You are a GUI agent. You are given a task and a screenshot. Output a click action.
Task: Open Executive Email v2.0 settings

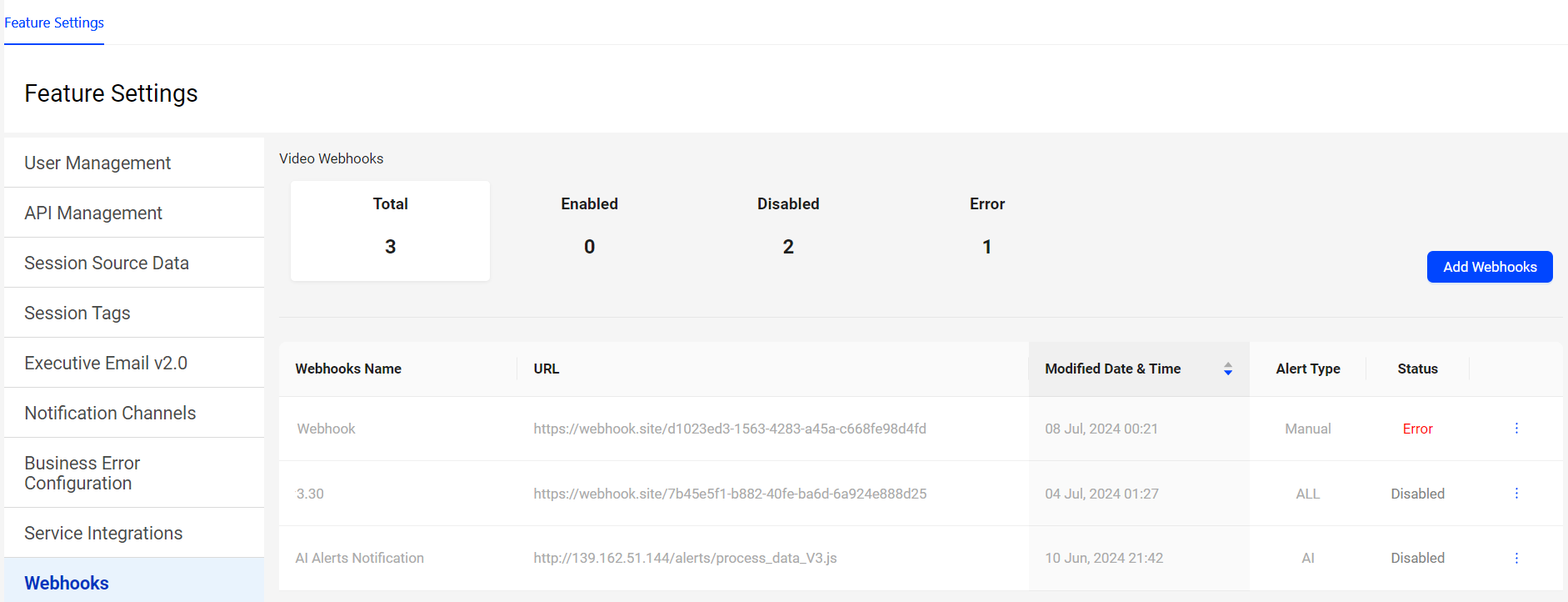(x=106, y=364)
